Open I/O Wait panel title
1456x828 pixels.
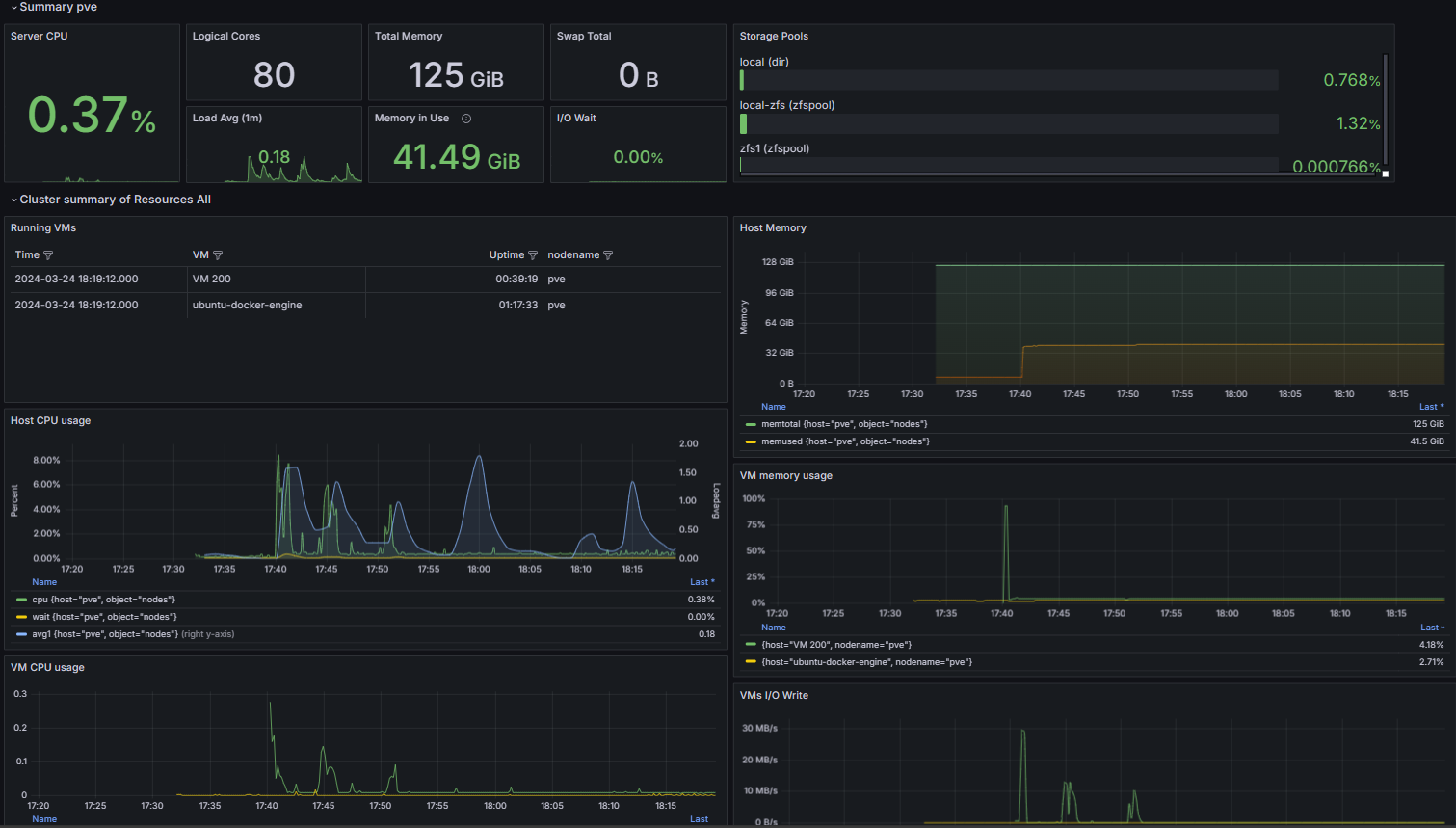click(x=576, y=118)
